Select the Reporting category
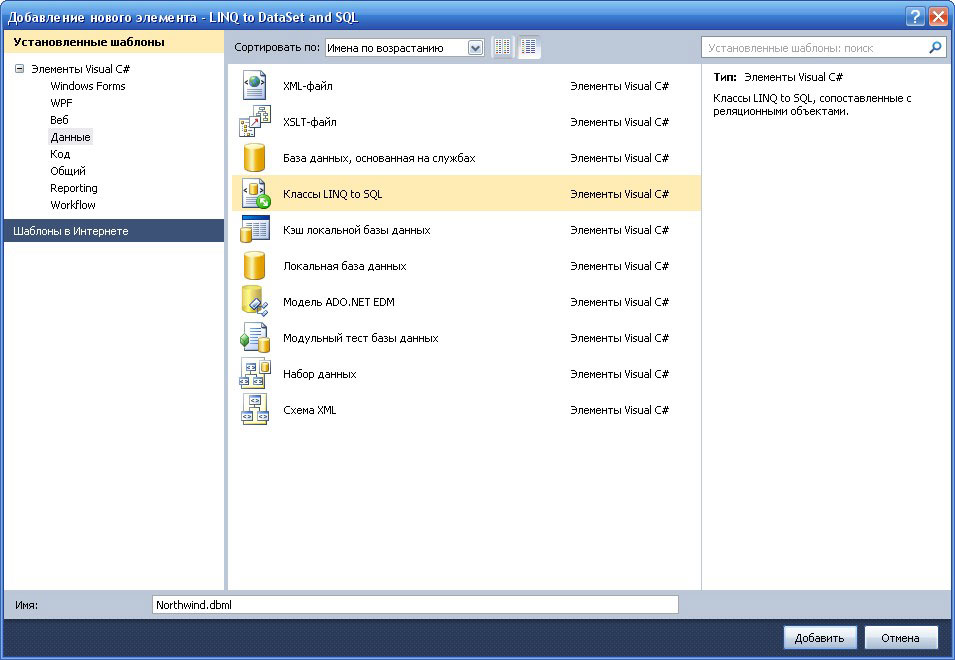Screen dimensions: 955x660 point(74,188)
